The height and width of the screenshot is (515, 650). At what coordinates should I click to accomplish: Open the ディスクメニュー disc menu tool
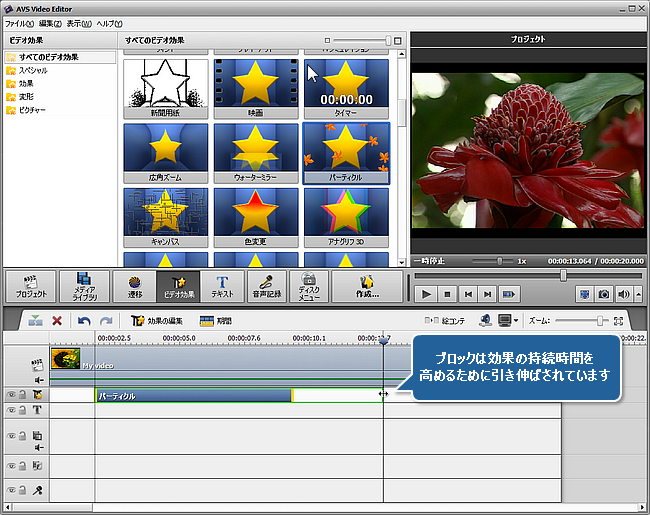310,285
